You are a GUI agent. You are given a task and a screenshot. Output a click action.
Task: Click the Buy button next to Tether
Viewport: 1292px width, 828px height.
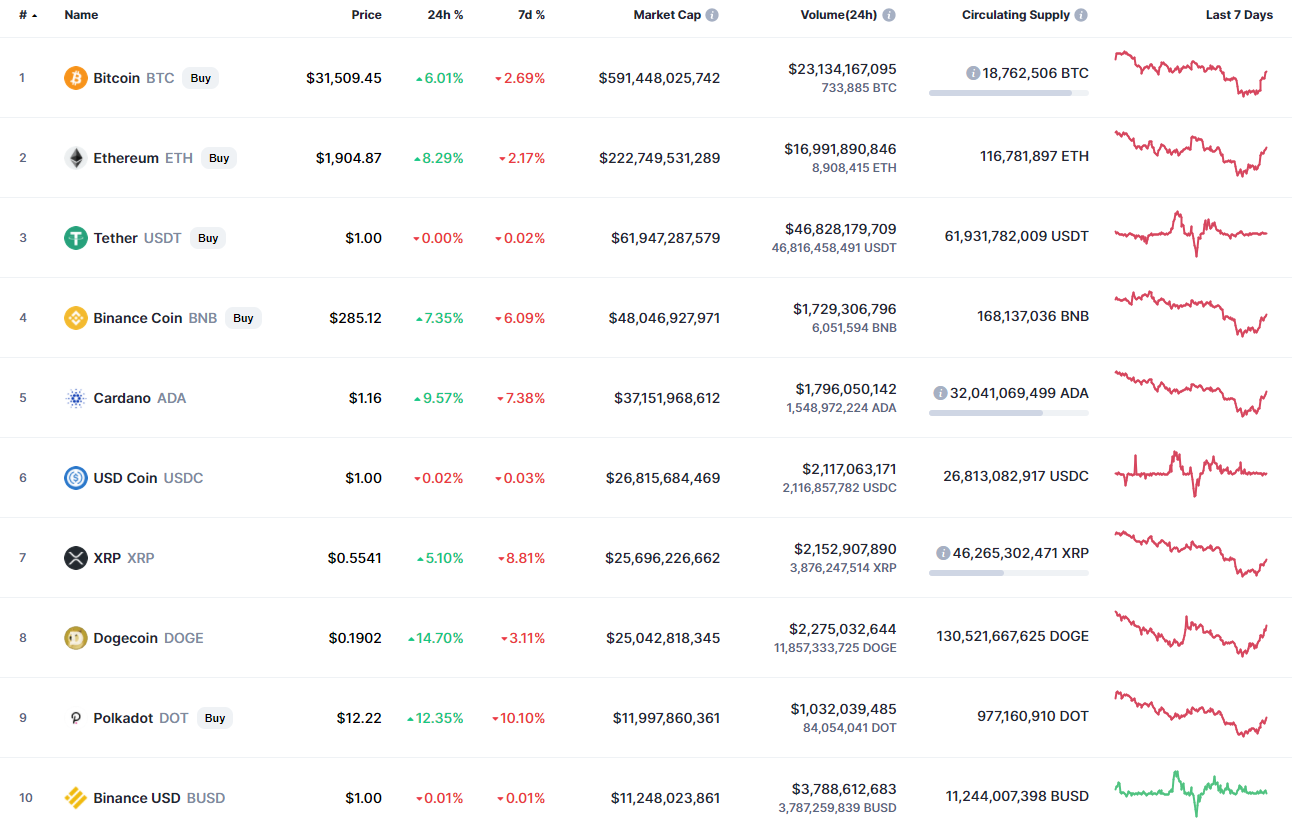click(208, 238)
